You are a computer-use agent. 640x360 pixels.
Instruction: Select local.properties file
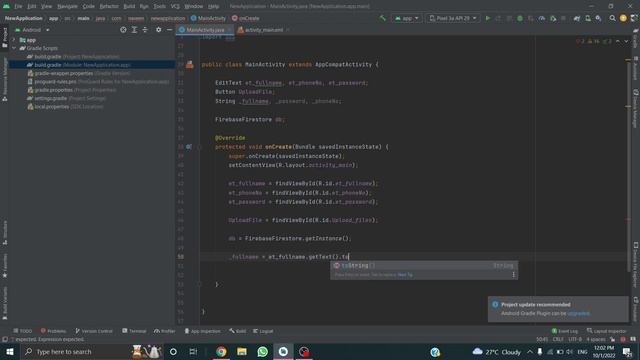pyautogui.click(x=65, y=107)
